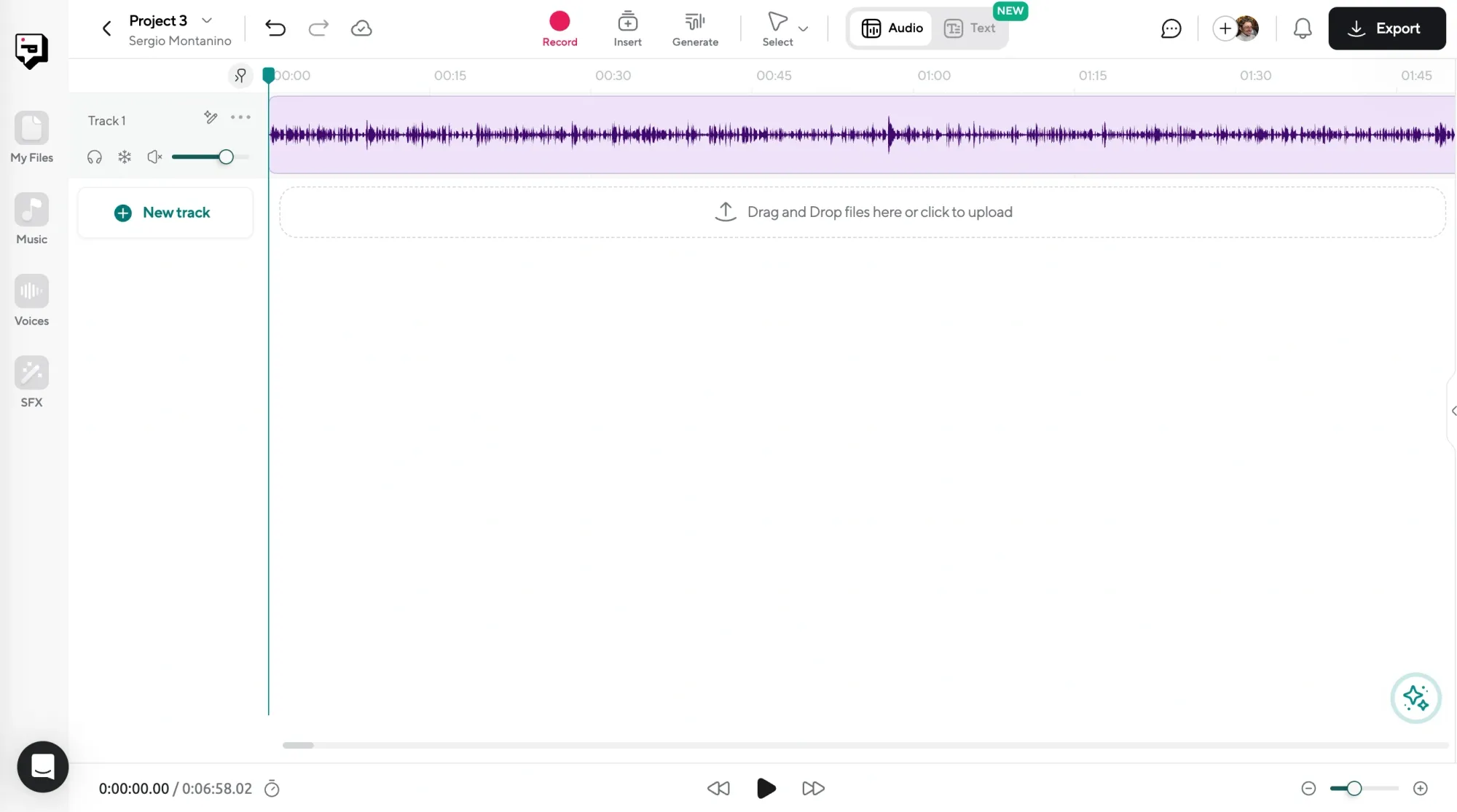
Task: Toggle Track 1 snowflake freeze icon
Action: tap(124, 156)
